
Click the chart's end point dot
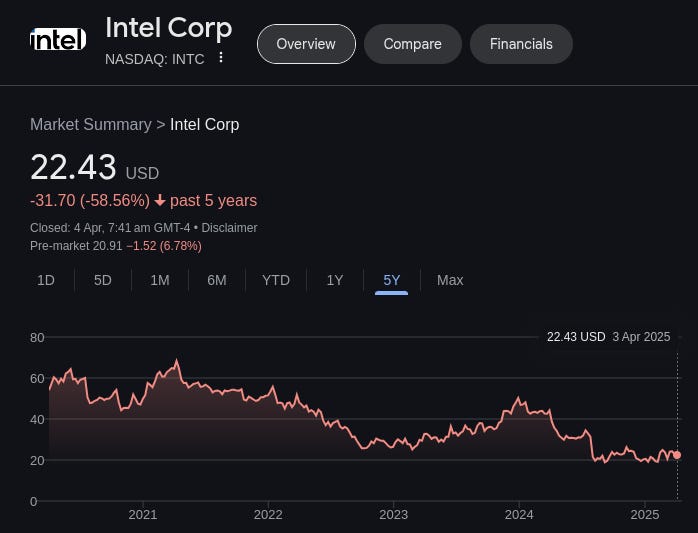click(x=677, y=455)
